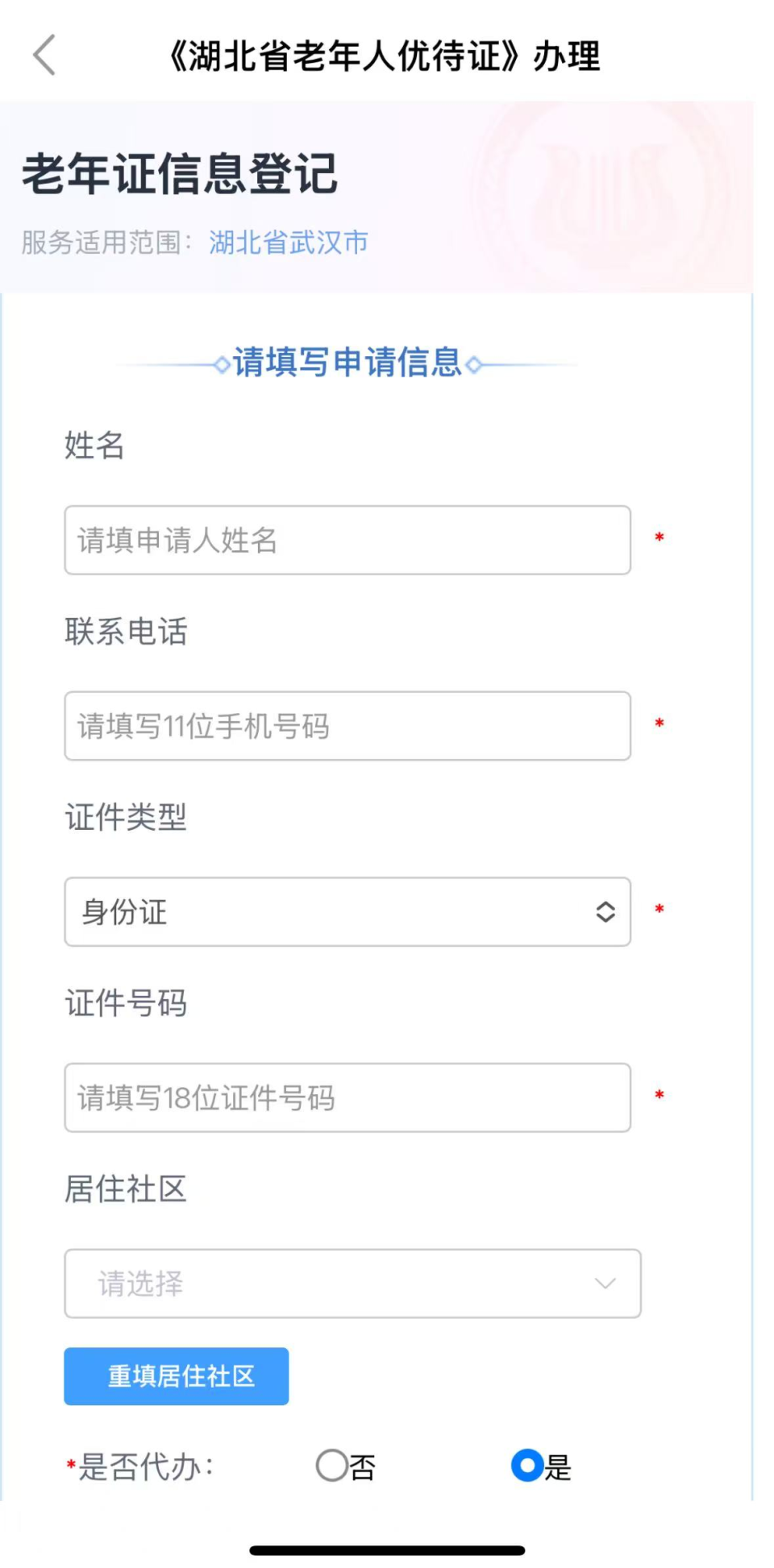774x1568 pixels.
Task: Open the 证件类型 dropdown showing 身份证
Action: tap(347, 913)
